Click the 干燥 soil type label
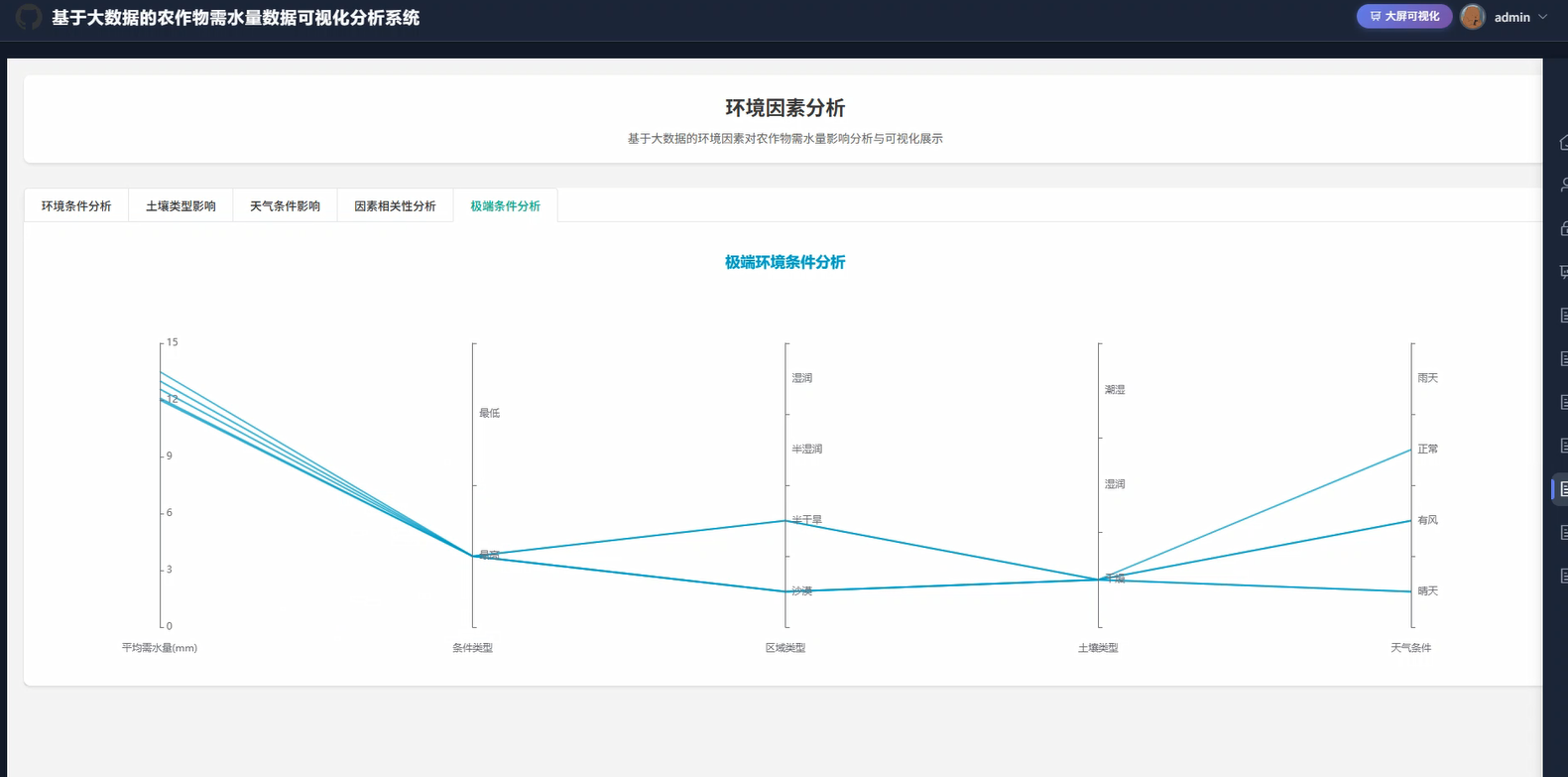 1115,579
